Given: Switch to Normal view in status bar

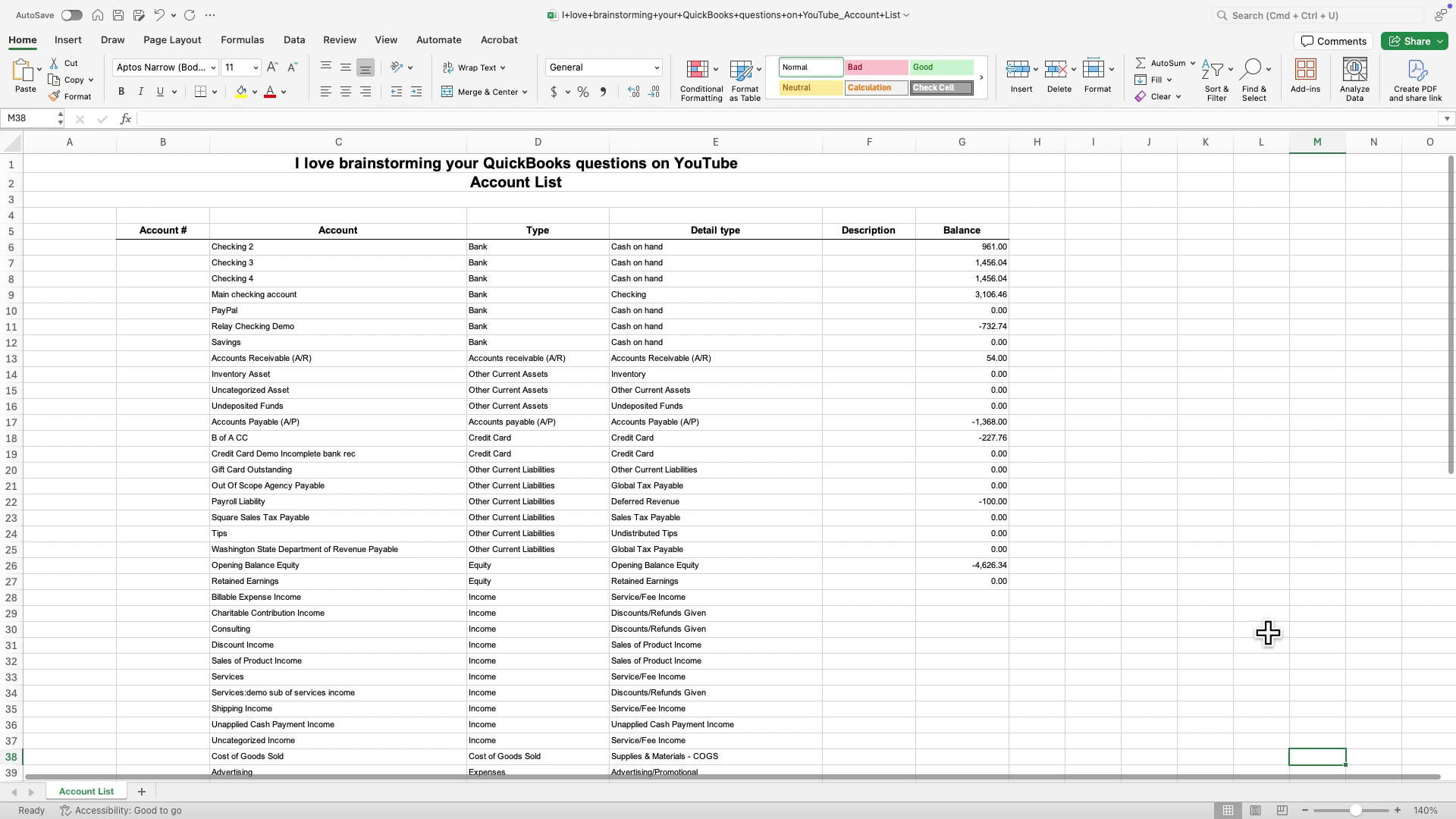Looking at the screenshot, I should (1228, 811).
